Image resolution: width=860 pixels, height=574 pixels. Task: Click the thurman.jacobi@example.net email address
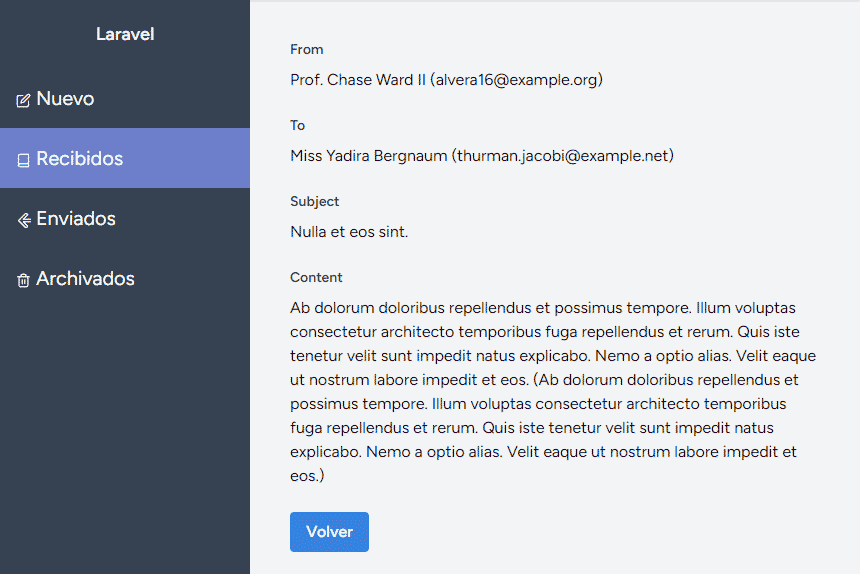[563, 156]
